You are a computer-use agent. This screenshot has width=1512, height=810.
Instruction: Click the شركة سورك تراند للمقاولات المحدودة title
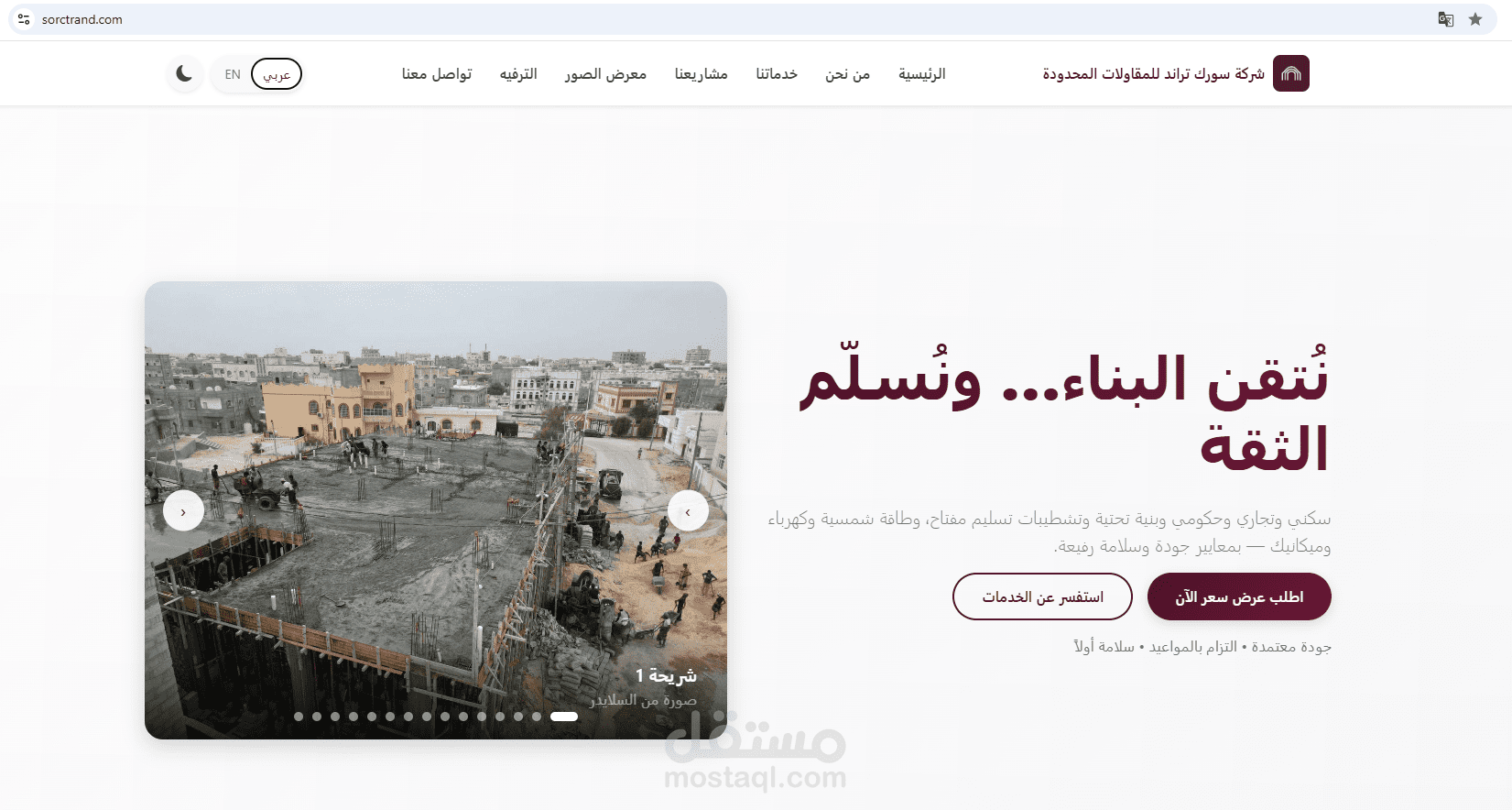point(1153,73)
